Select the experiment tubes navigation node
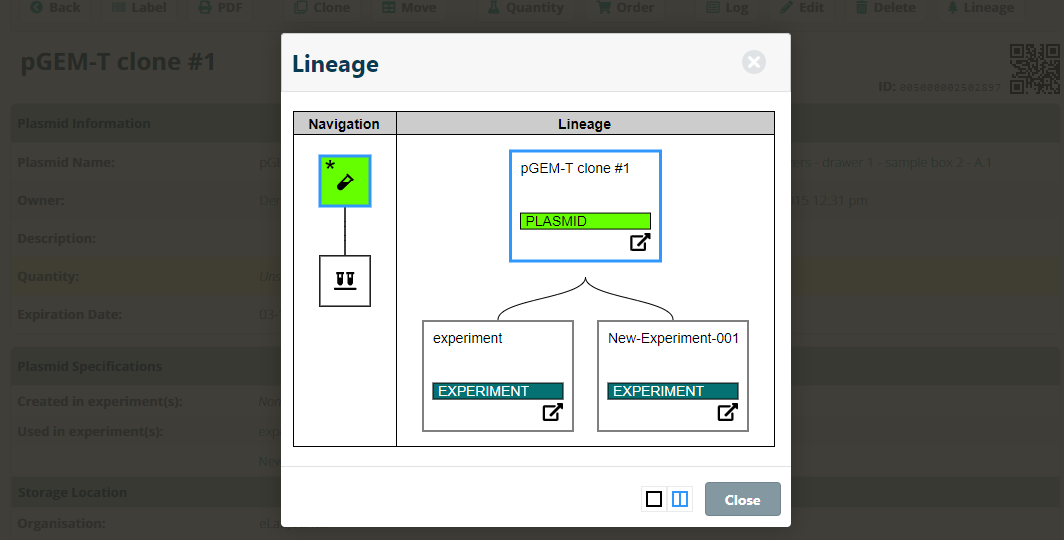 tap(345, 281)
